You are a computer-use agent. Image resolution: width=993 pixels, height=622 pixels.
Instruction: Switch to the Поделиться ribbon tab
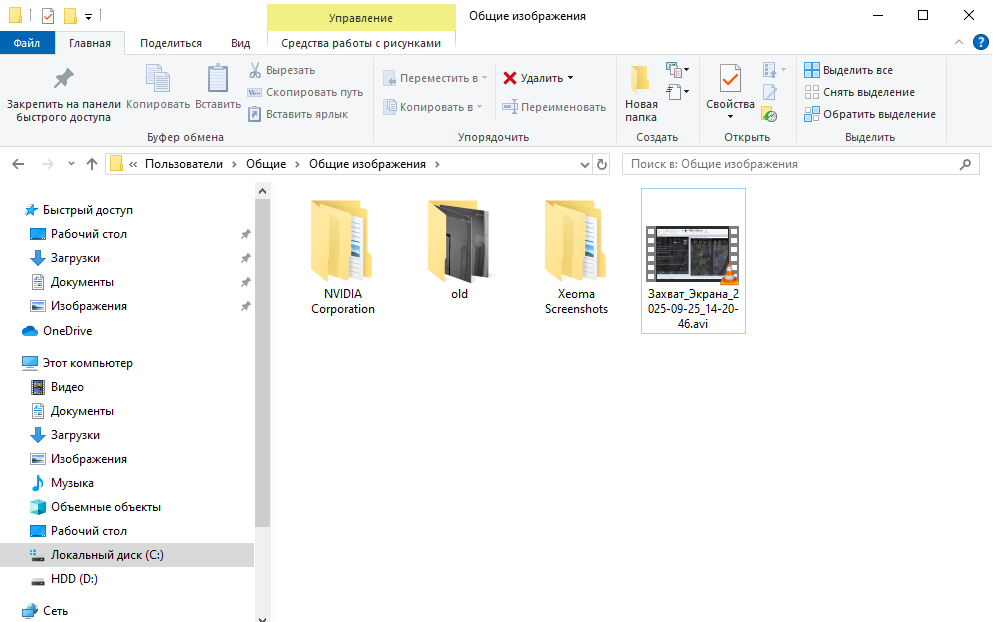[171, 43]
